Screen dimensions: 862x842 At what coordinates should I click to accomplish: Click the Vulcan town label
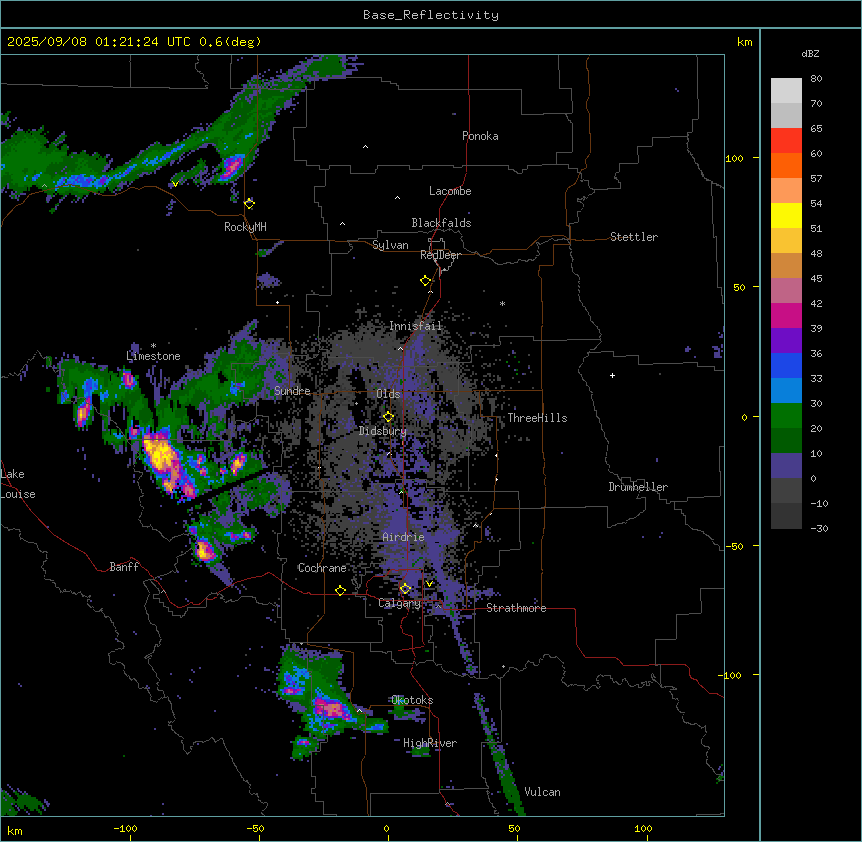(542, 792)
